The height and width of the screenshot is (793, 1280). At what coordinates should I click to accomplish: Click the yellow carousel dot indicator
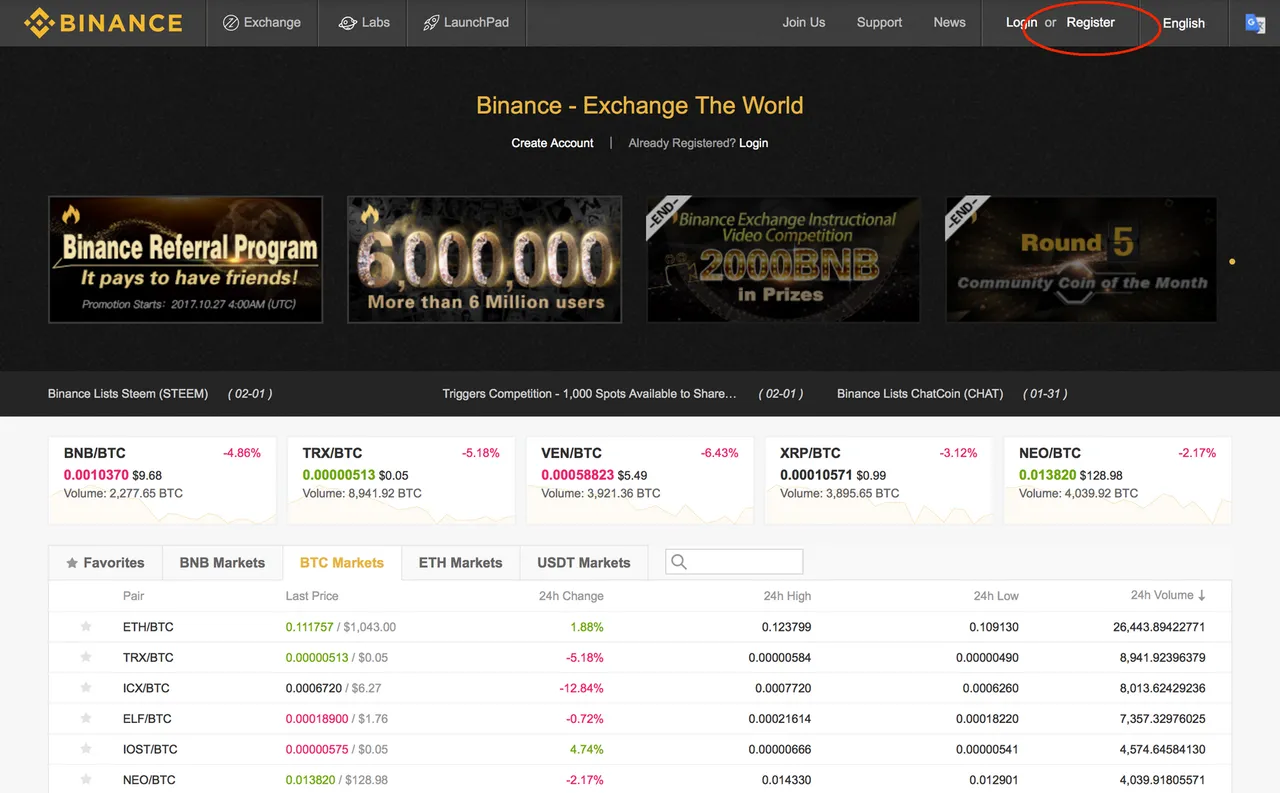coord(1232,262)
